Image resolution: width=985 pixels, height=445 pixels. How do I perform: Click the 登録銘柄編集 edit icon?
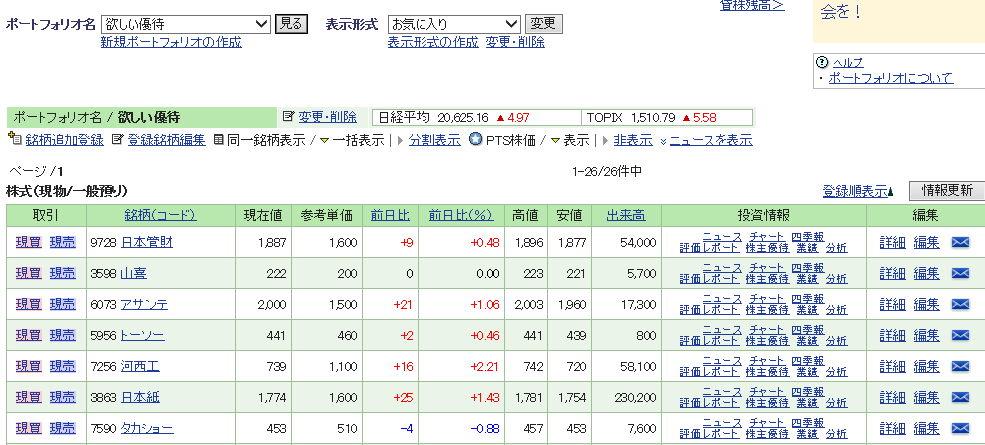tap(117, 140)
